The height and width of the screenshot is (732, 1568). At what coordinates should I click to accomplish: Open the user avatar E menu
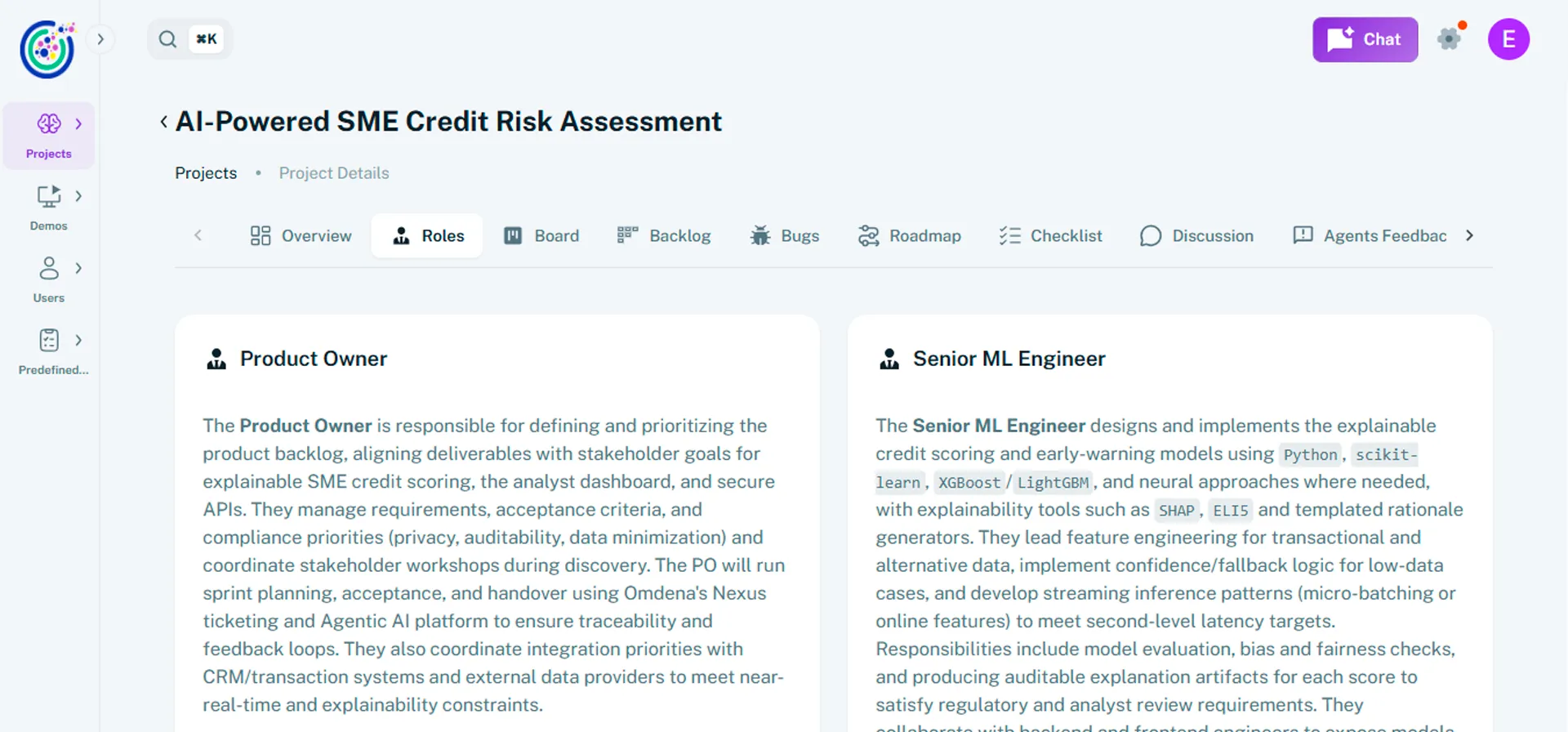[x=1508, y=39]
